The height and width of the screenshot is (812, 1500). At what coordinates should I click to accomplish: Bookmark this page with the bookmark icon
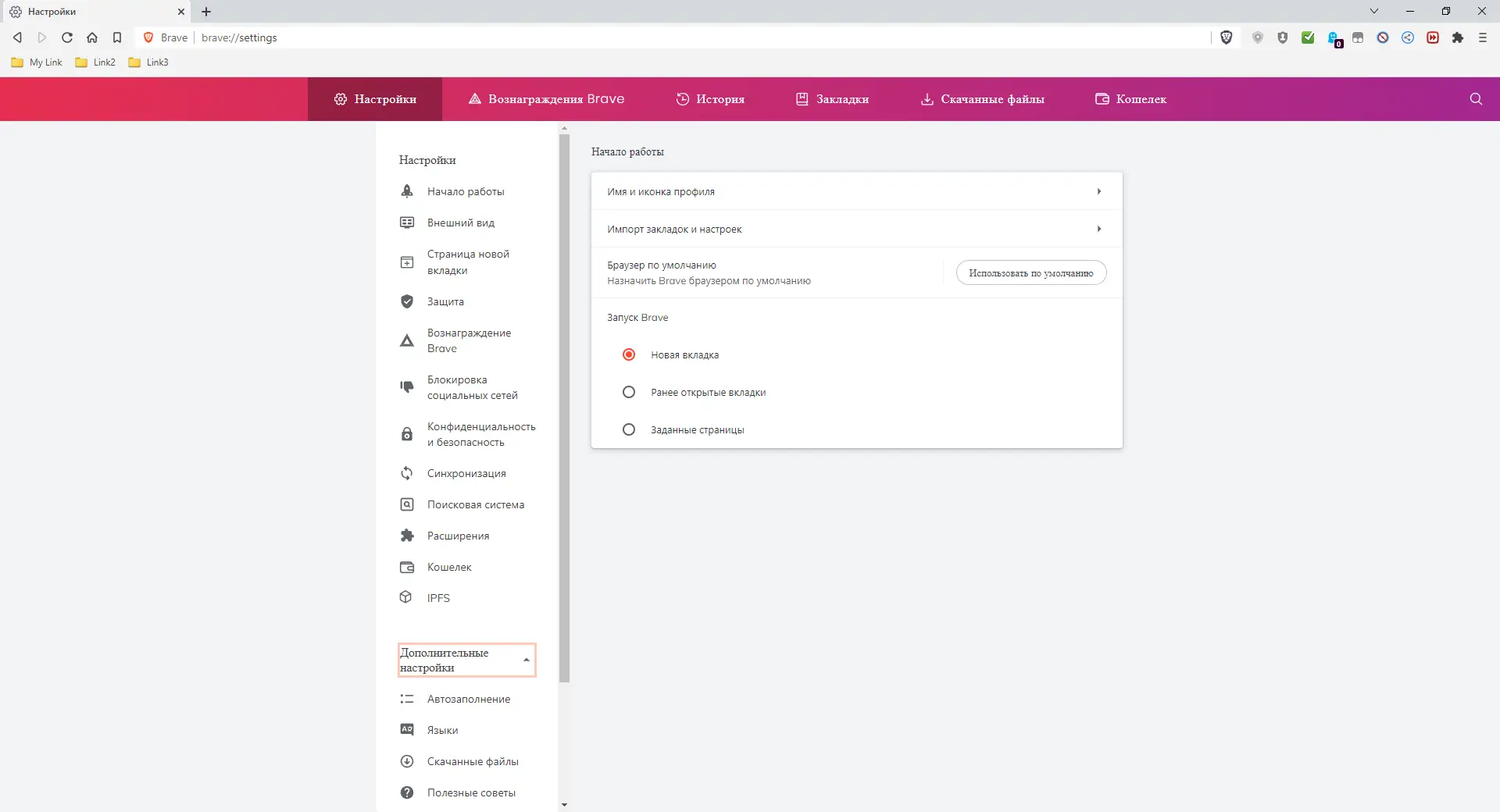117,37
